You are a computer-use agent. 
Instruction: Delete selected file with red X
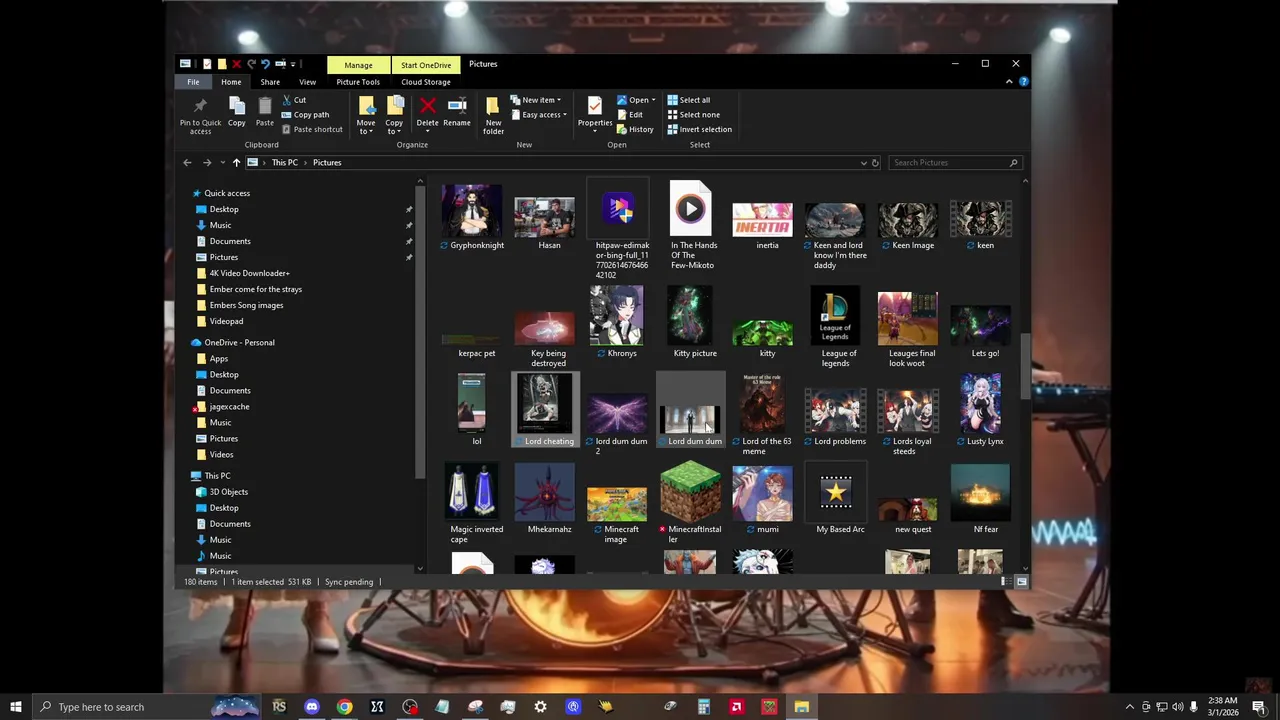click(x=427, y=112)
